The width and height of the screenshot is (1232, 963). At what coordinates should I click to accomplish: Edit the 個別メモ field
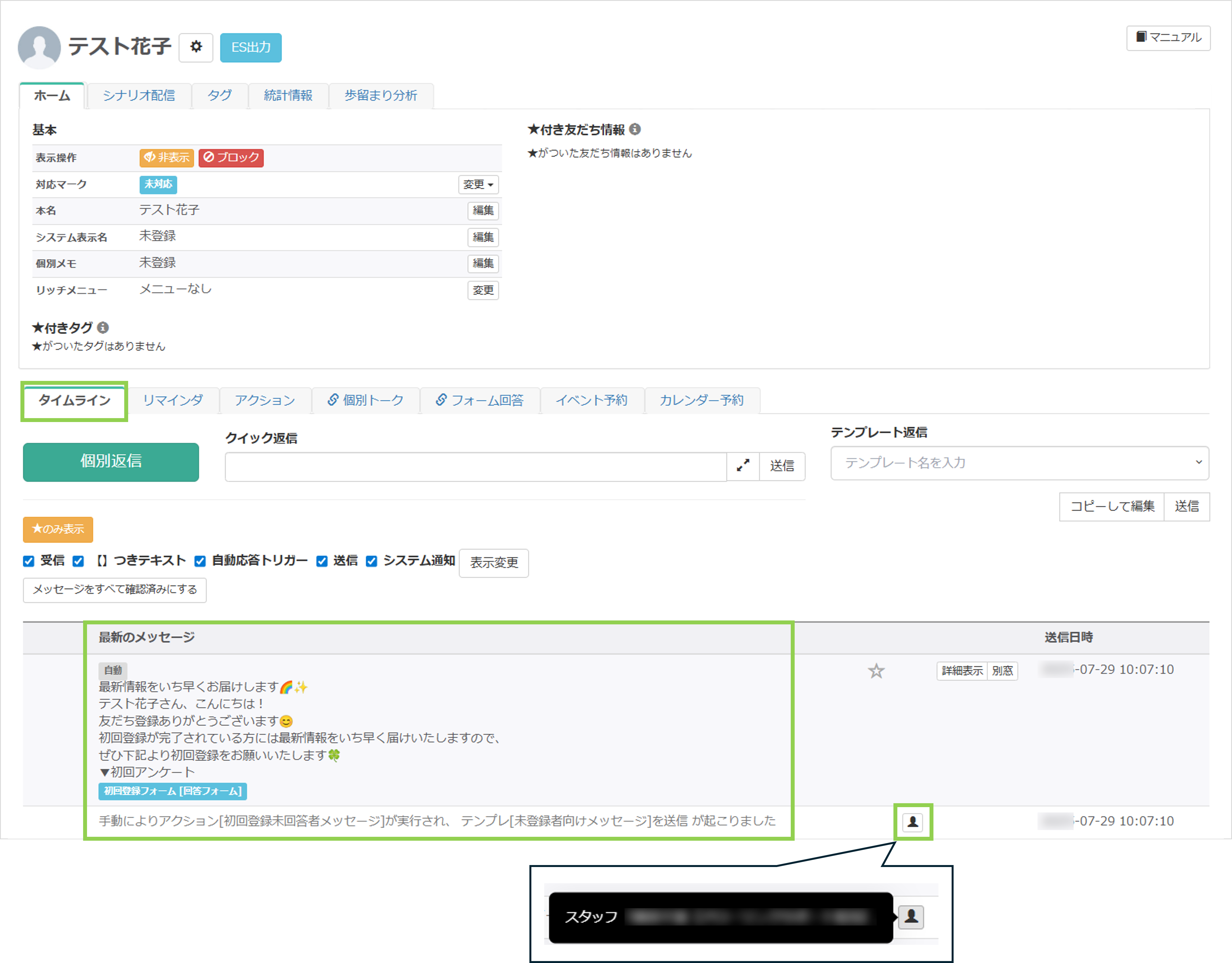483,263
